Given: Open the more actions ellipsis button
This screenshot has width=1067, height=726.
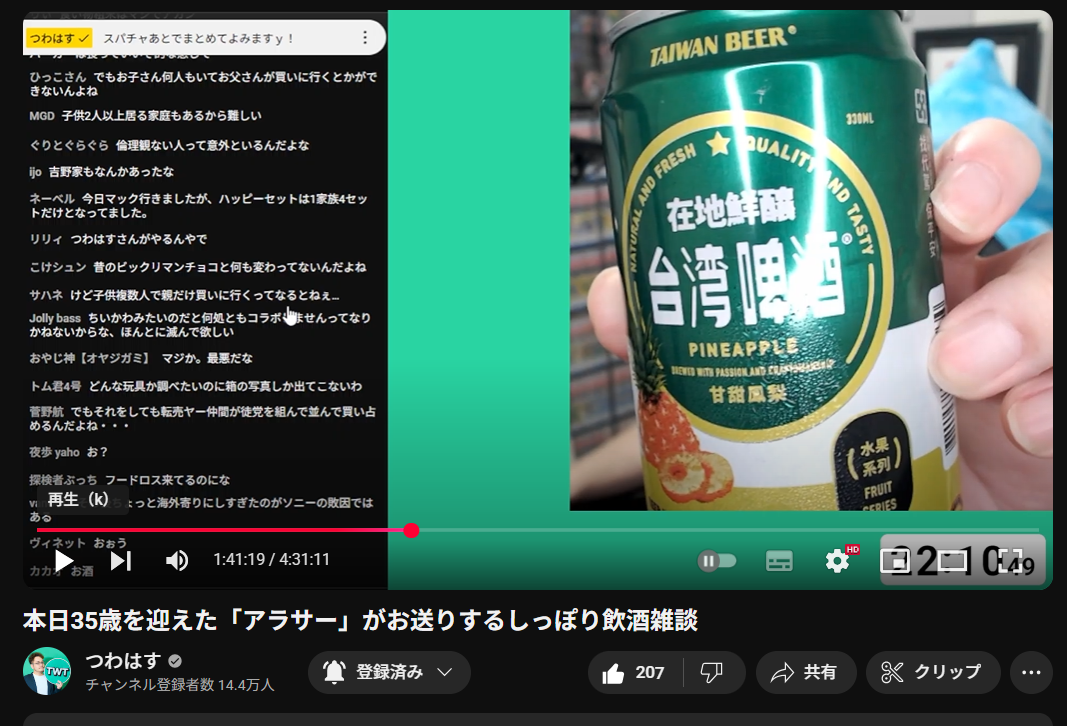Looking at the screenshot, I should [1031, 672].
